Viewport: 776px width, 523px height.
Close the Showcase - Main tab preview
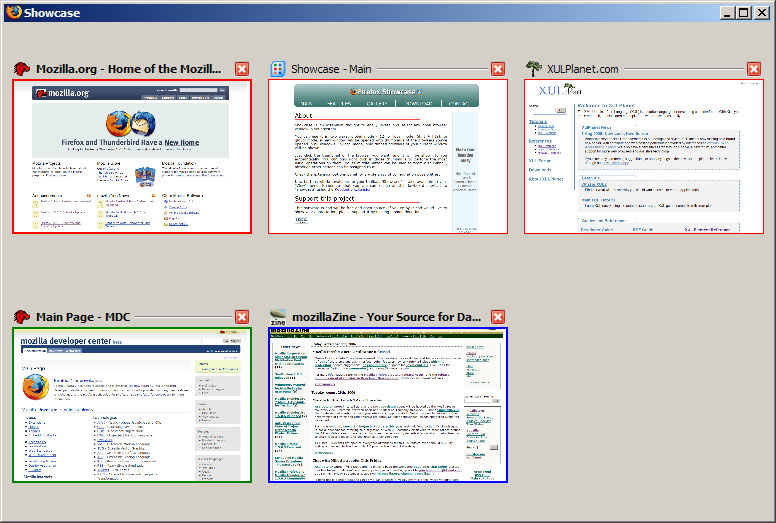(x=498, y=69)
